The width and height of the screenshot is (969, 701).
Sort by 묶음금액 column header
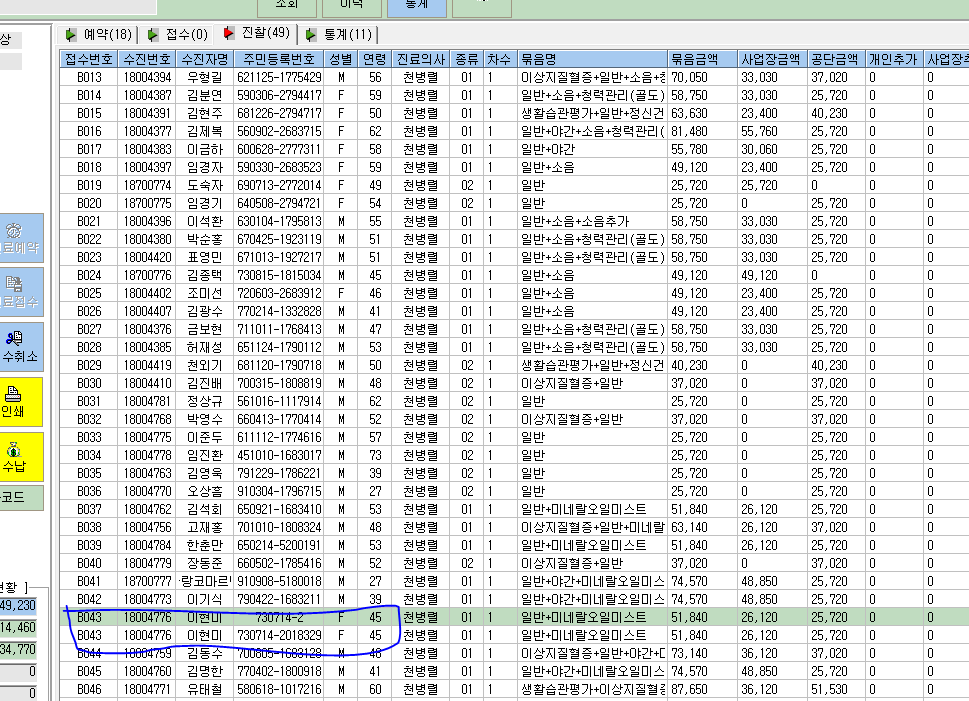[702, 59]
